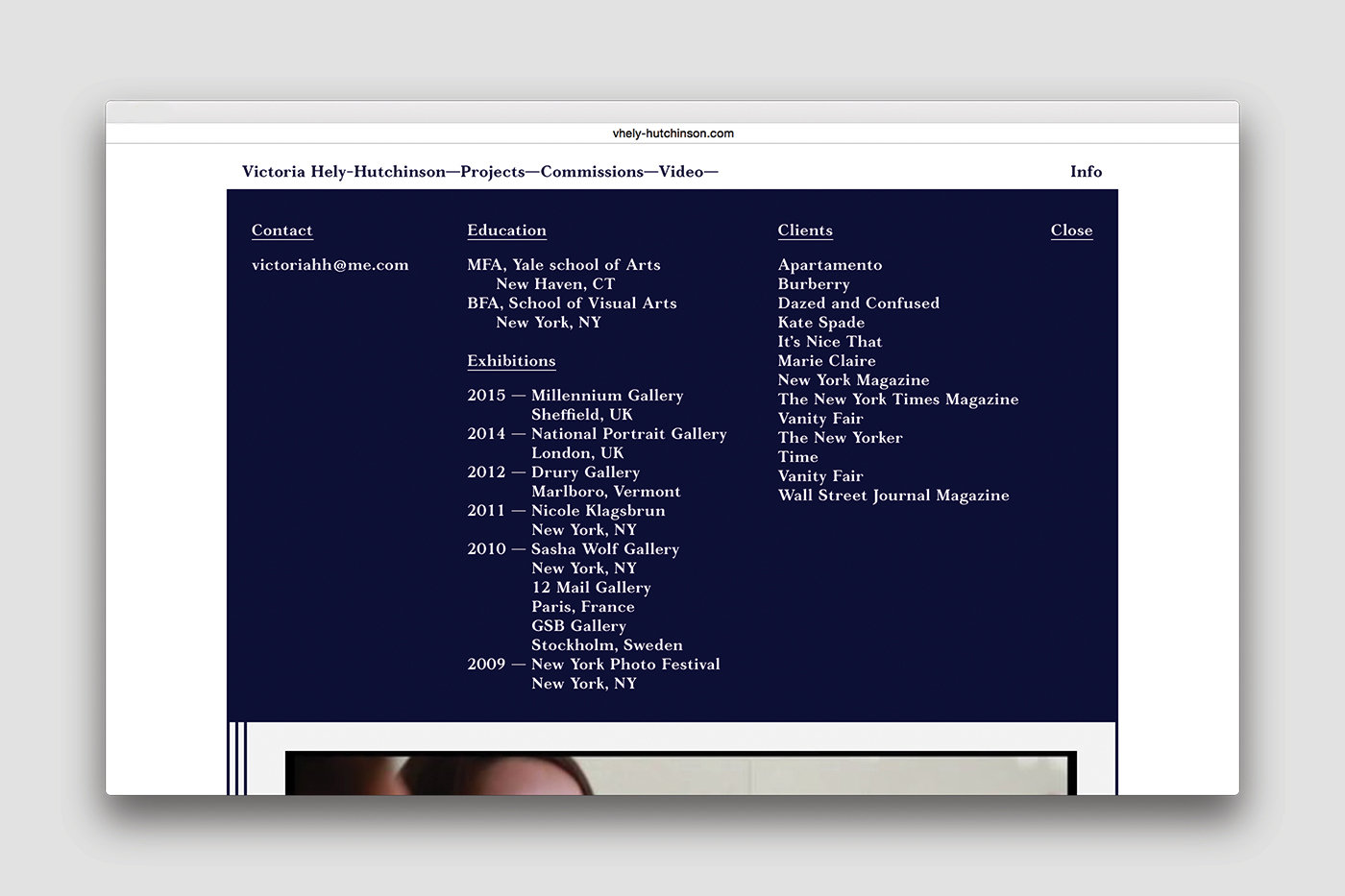The height and width of the screenshot is (896, 1345).
Task: Close the info overlay
Action: [1071, 230]
